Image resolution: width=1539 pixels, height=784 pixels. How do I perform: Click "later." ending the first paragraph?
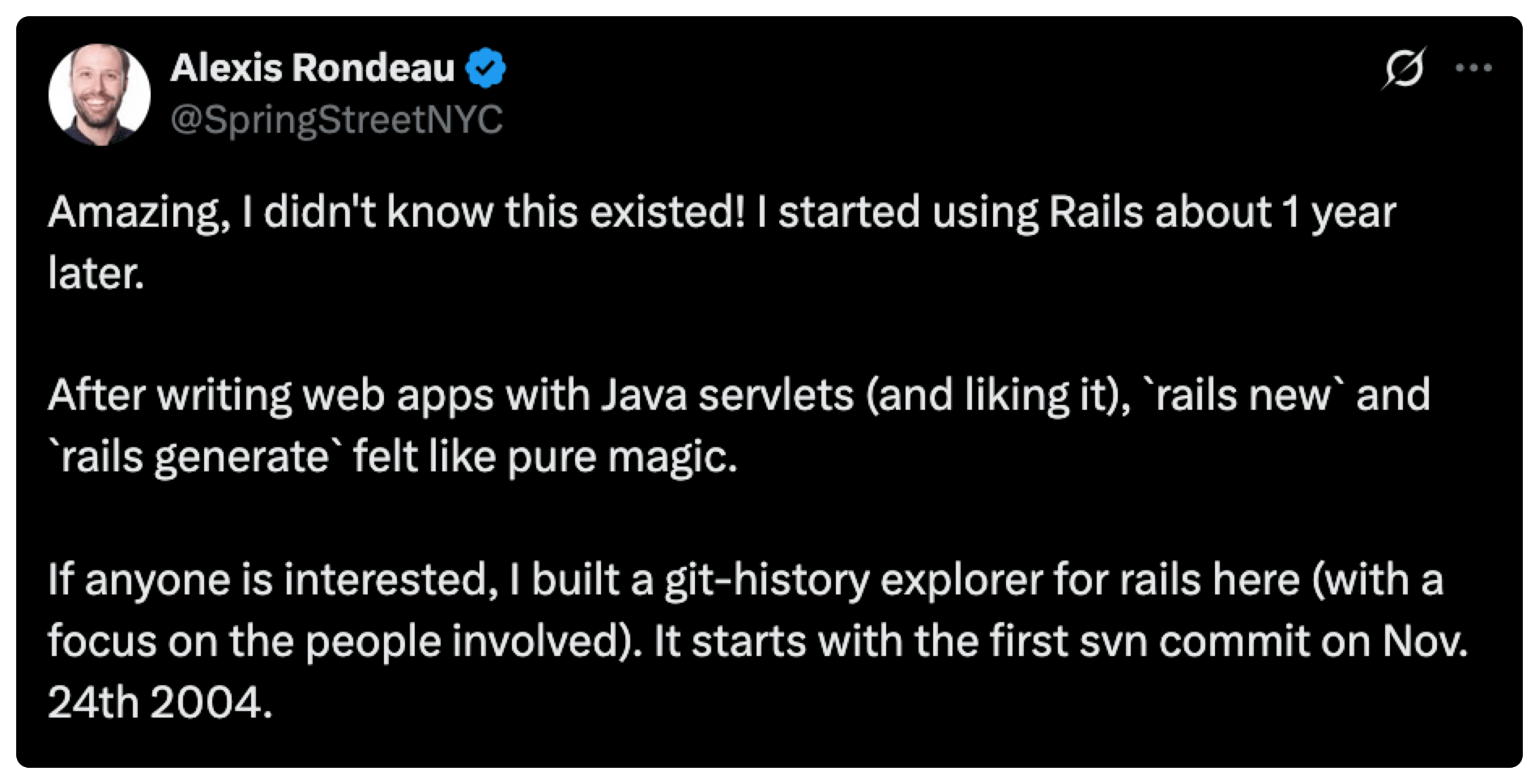[96, 273]
